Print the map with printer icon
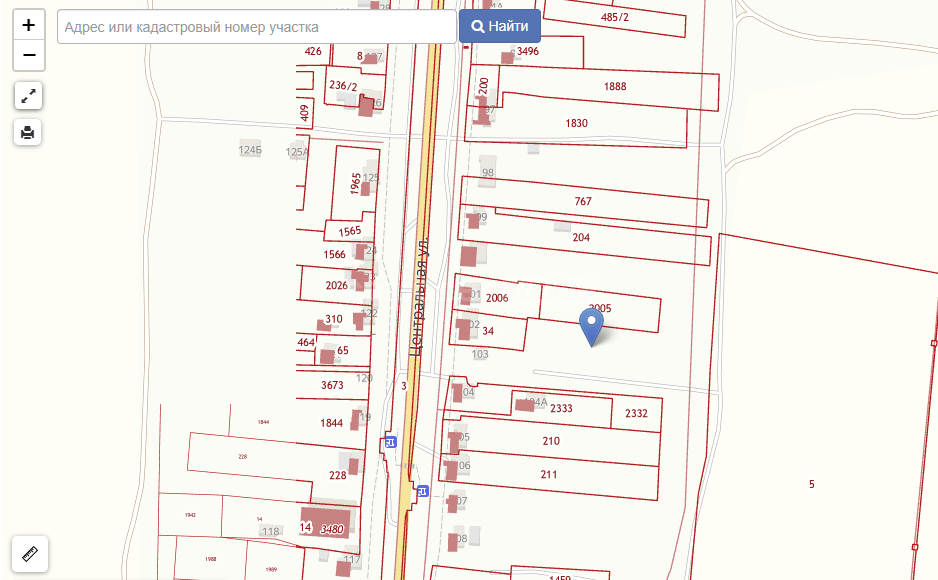Viewport: 938px width, 580px height. [29, 132]
